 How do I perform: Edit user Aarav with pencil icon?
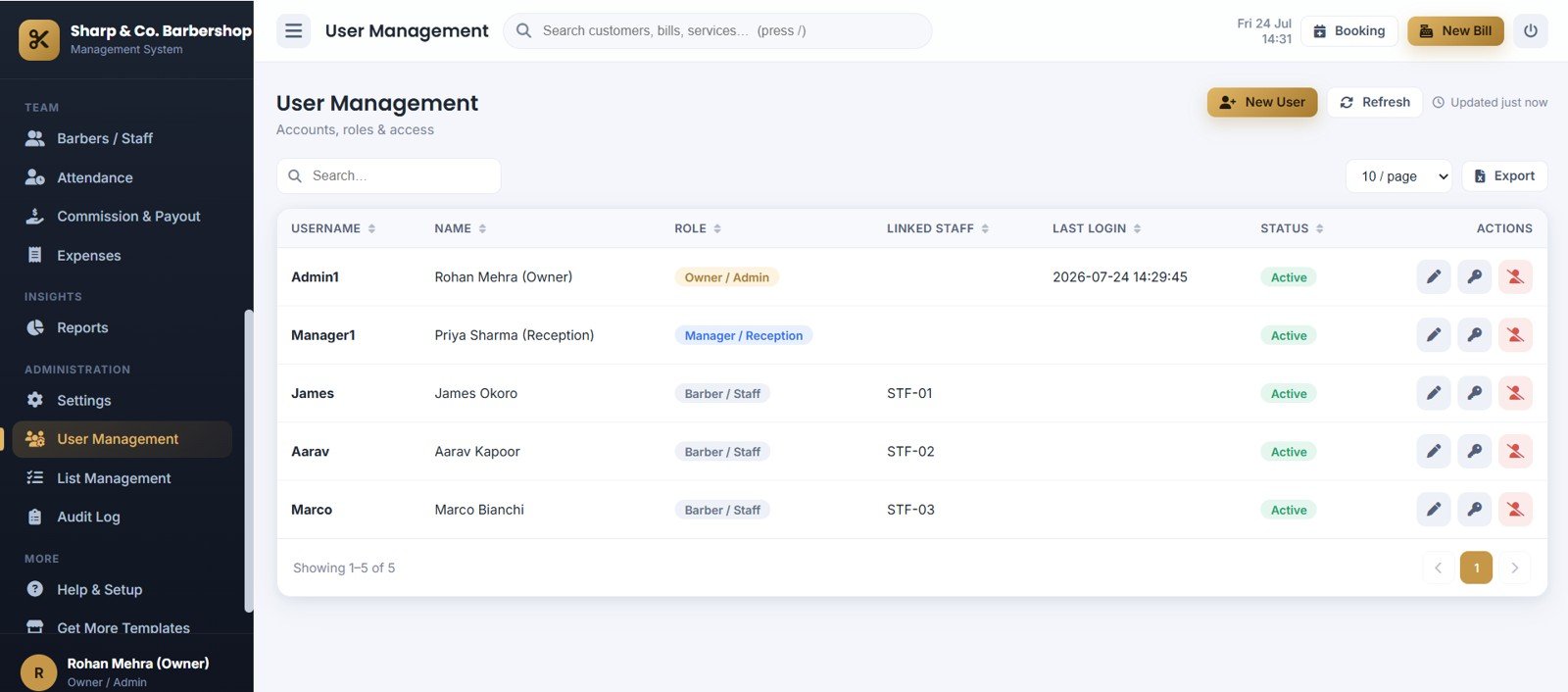[1433, 451]
